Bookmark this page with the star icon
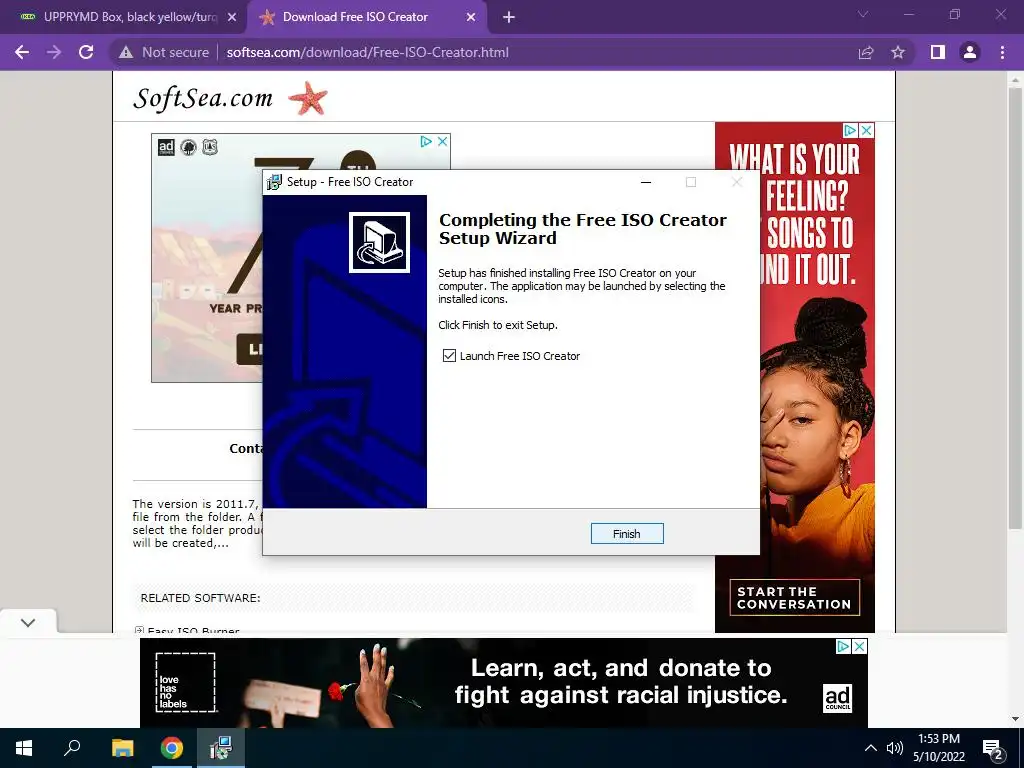This screenshot has width=1024, height=768. tap(898, 52)
